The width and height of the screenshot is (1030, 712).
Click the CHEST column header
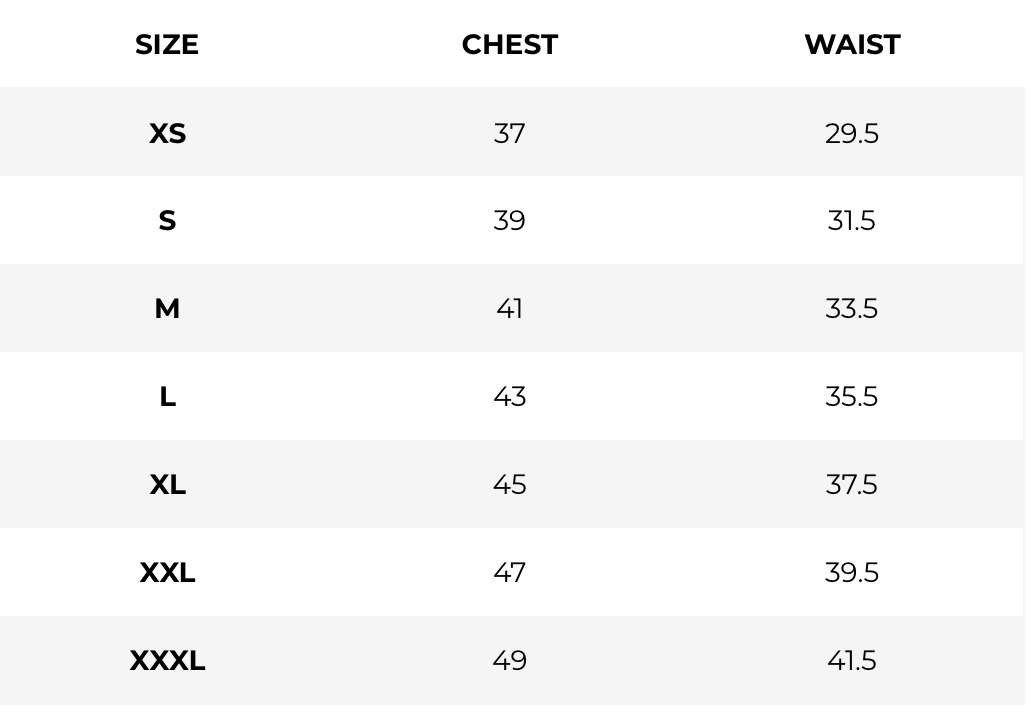(509, 45)
